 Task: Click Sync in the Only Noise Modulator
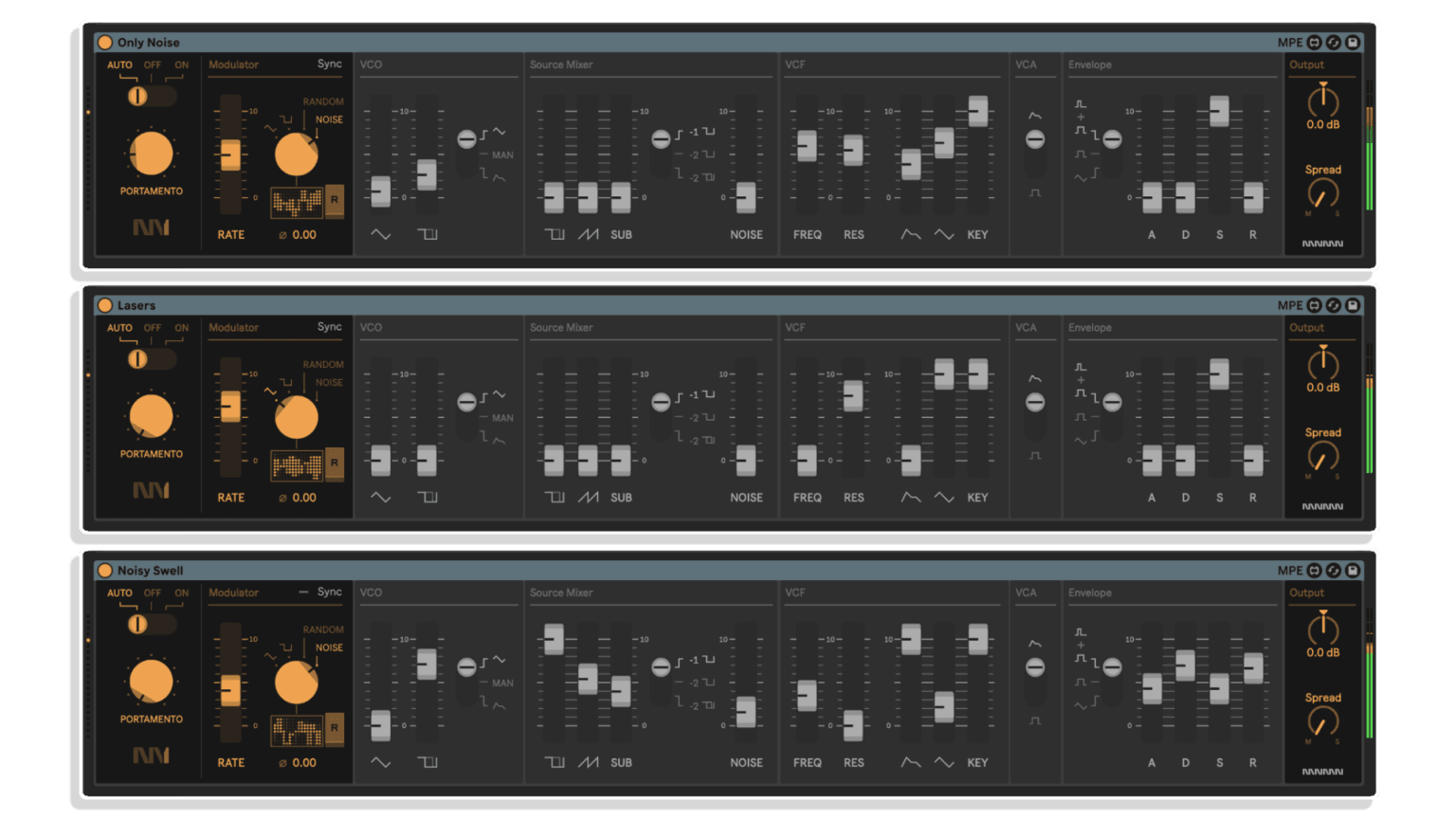tap(329, 64)
